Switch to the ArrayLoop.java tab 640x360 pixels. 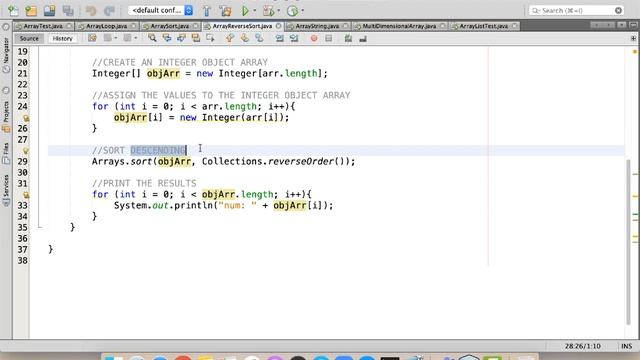(x=107, y=26)
